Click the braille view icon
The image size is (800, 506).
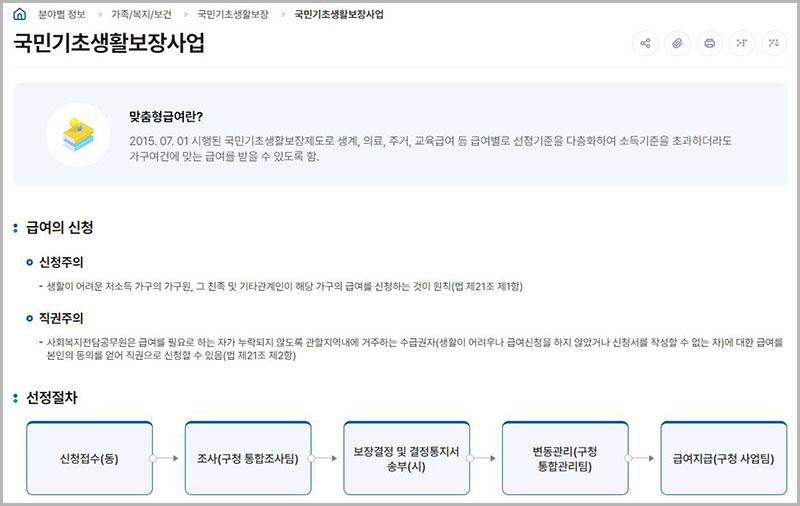(741, 44)
